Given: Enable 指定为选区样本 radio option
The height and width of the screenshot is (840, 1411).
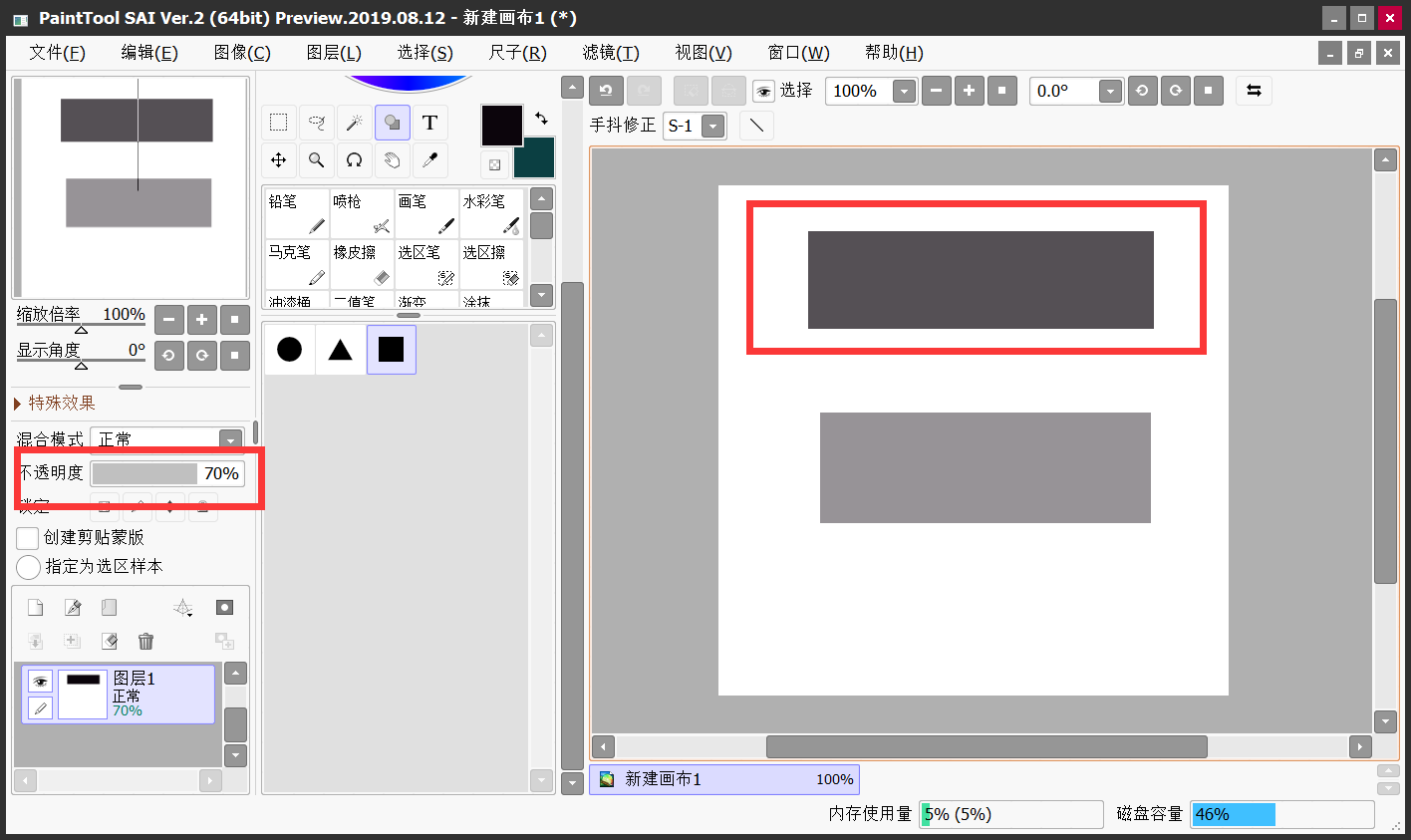Looking at the screenshot, I should point(29,567).
